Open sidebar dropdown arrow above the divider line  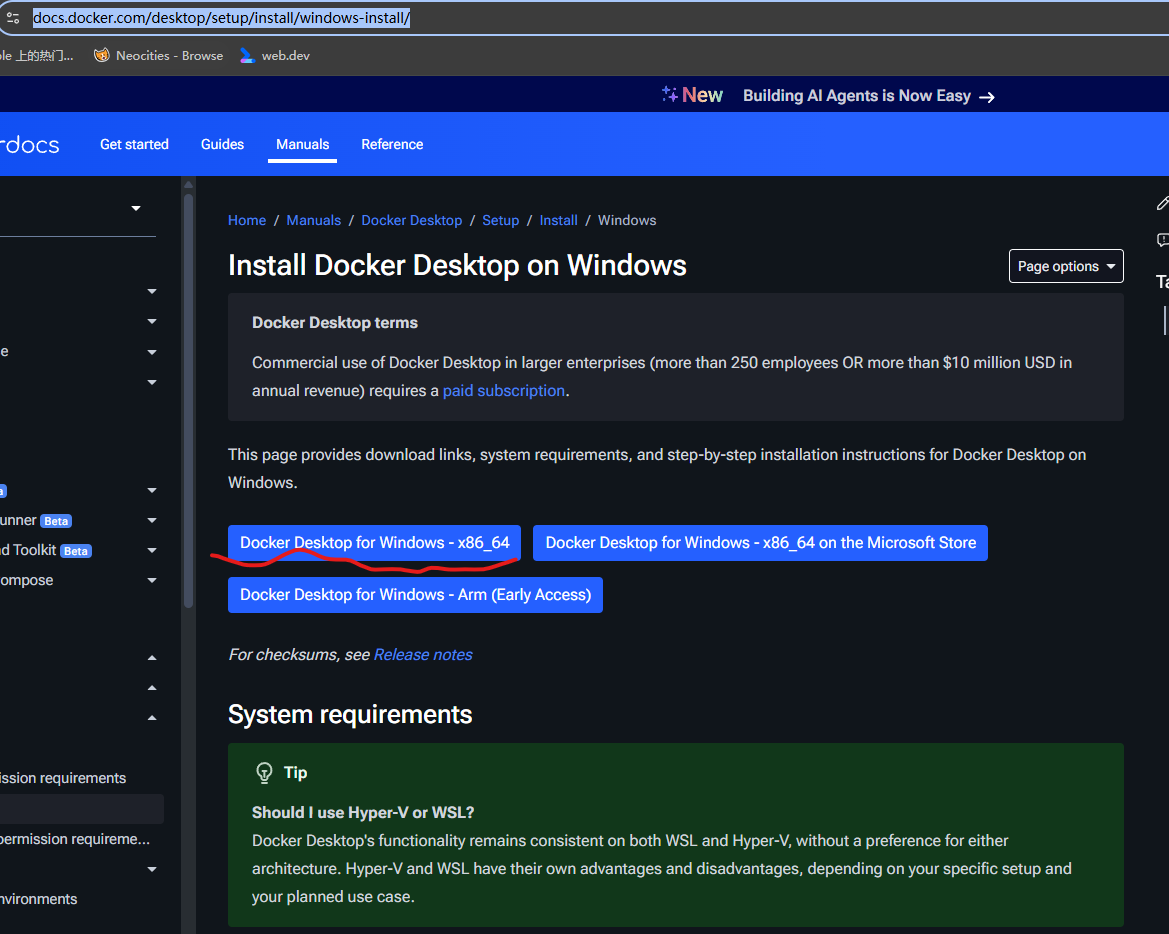click(136, 209)
